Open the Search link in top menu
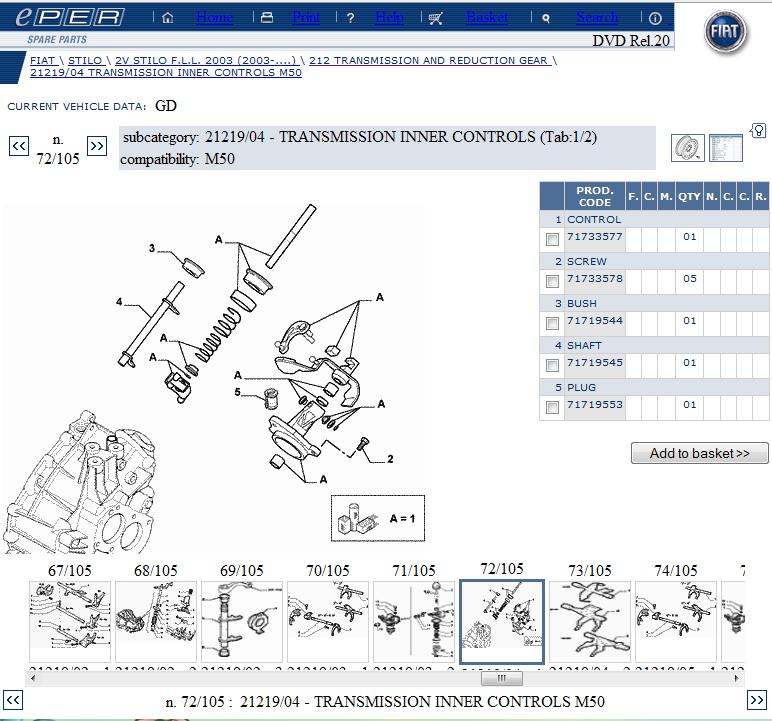This screenshot has width=772, height=721. 596,18
